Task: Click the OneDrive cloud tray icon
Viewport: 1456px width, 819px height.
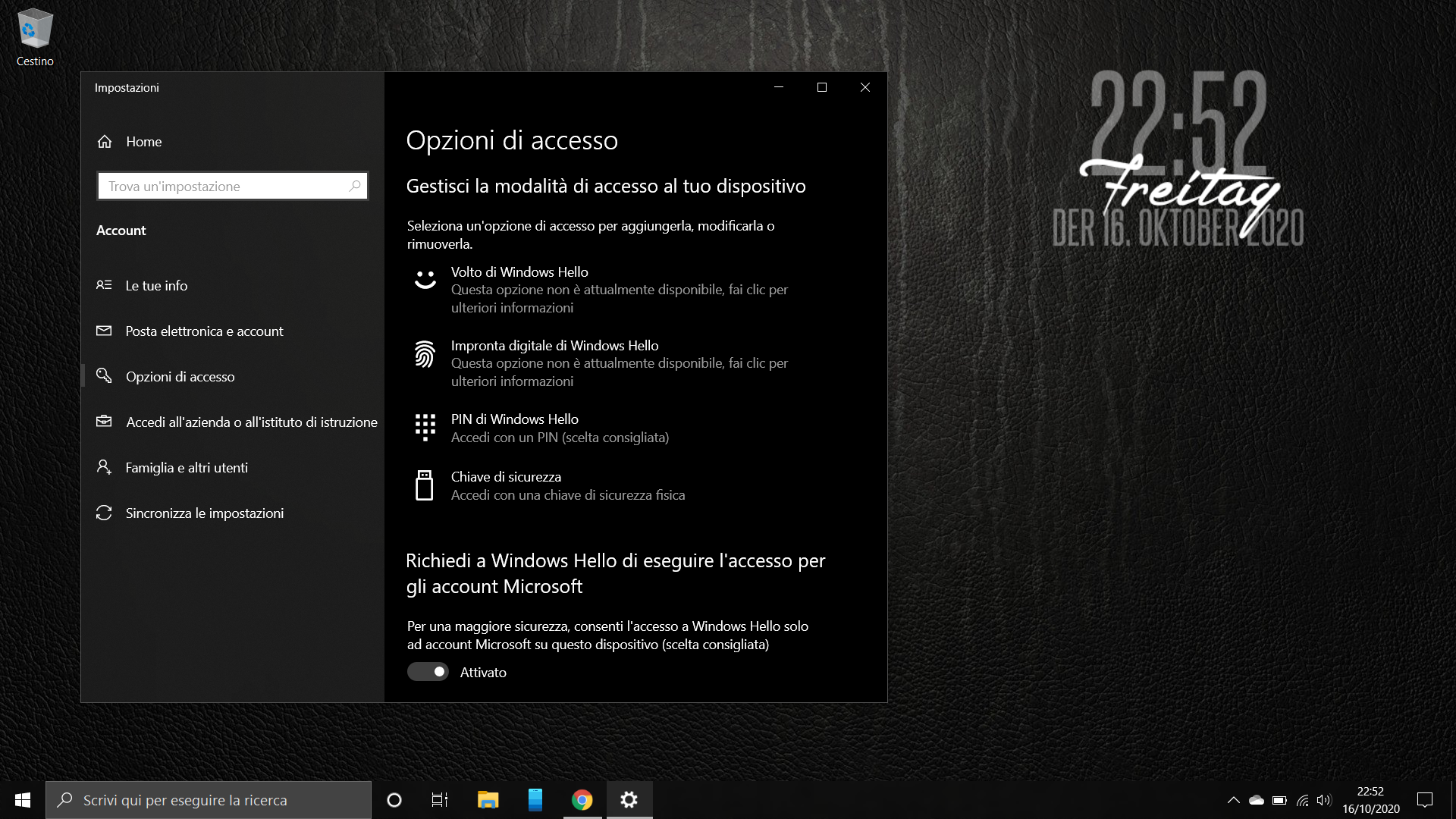Action: point(1257,800)
